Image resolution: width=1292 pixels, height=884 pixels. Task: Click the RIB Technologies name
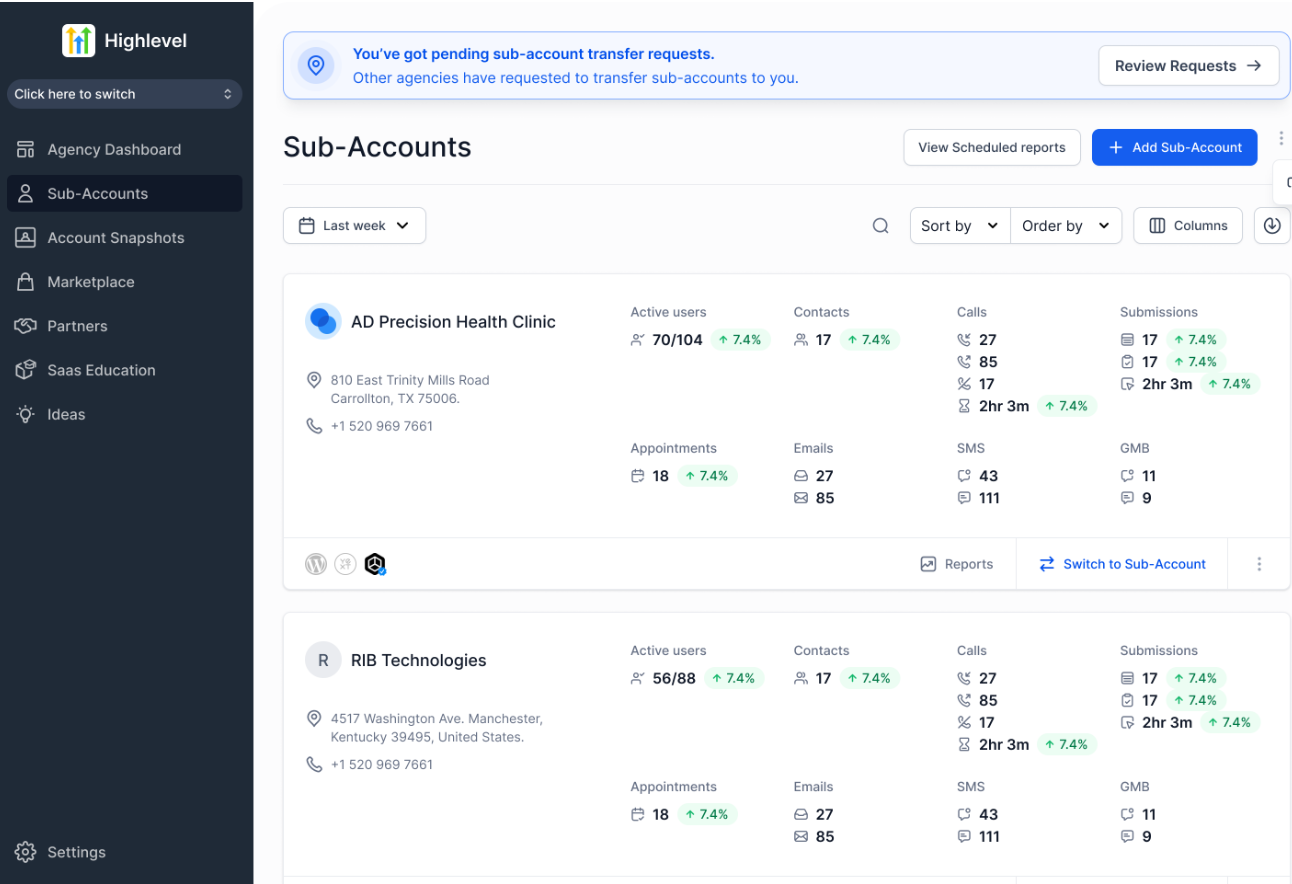coord(419,660)
